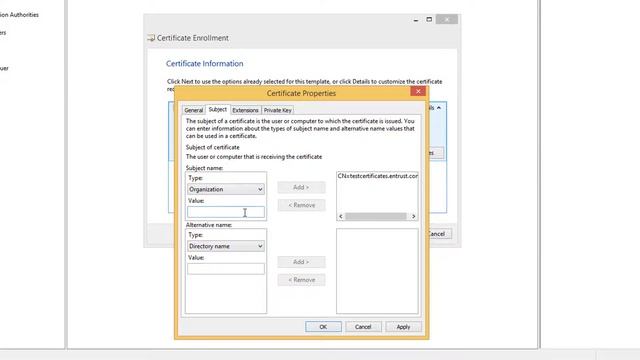This screenshot has width=640, height=360.
Task: Collapse Details chevron in Certificate Enrollment window
Action: (439, 108)
